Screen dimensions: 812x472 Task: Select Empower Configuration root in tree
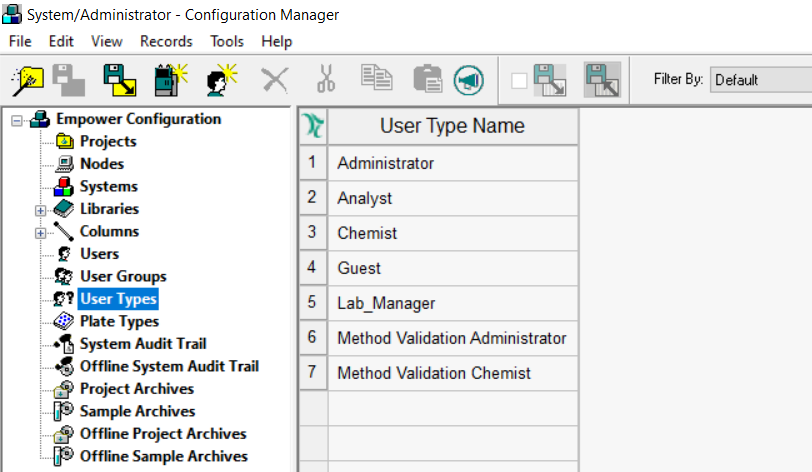[x=138, y=119]
